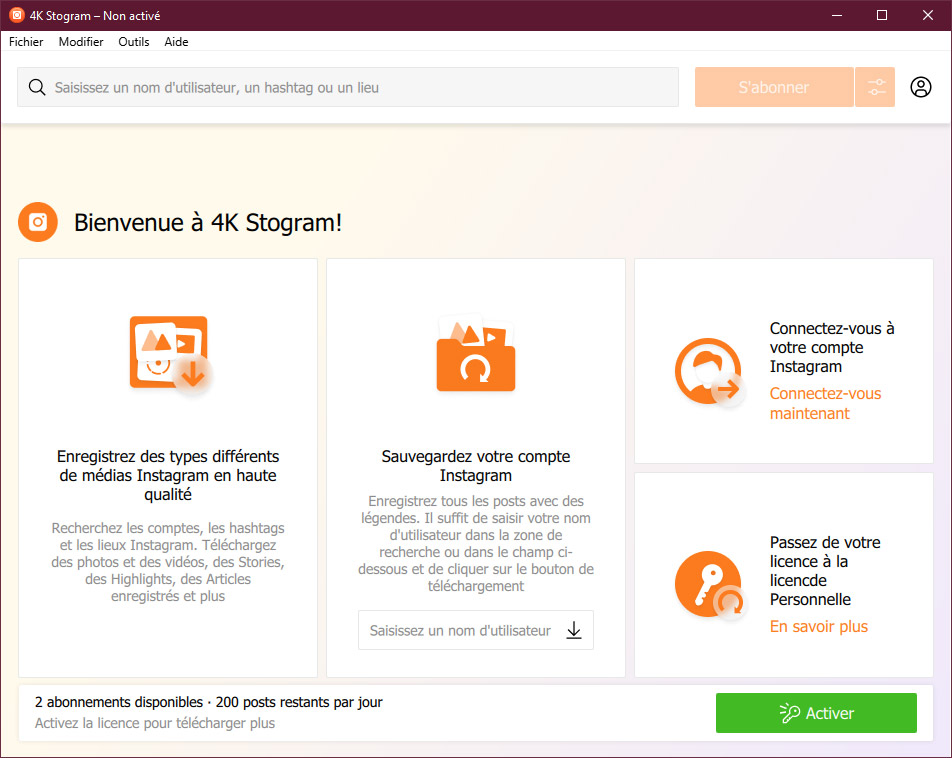Click the Enregistrez des types différents title

point(168,475)
